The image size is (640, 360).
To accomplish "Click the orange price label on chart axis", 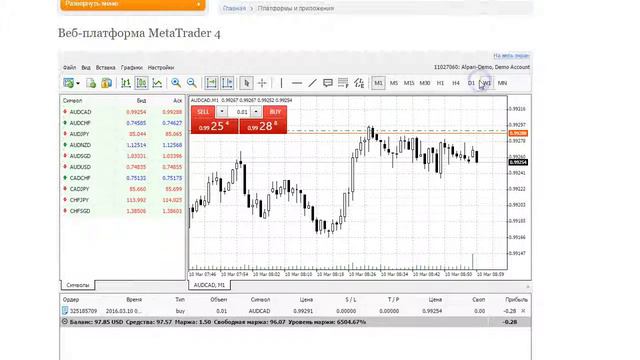I will click(x=518, y=133).
